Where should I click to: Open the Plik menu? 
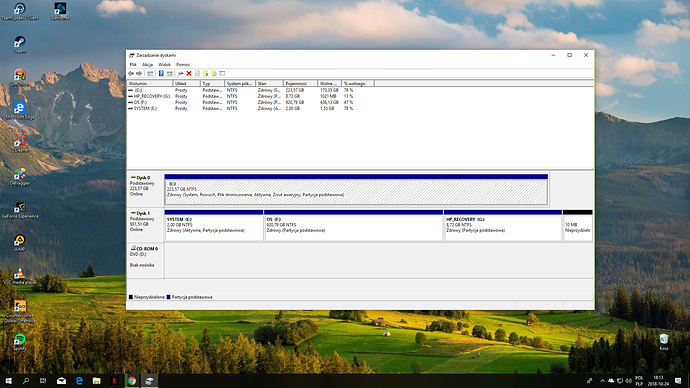133,65
